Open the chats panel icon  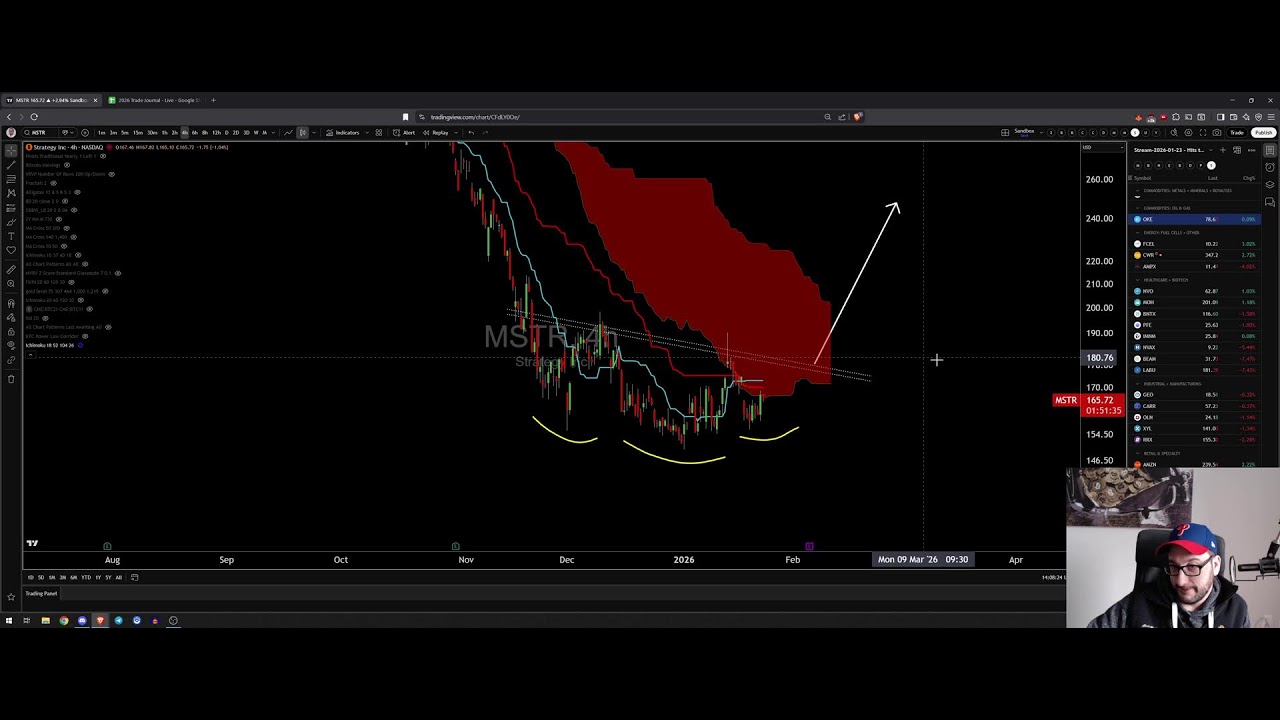[x=1271, y=202]
